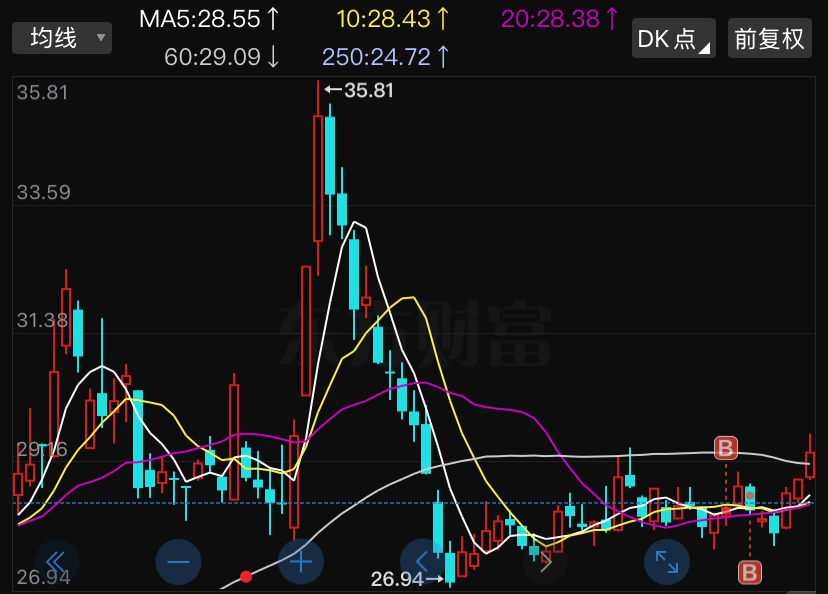Open the DK 点 options button
The width and height of the screenshot is (828, 594).
(674, 39)
